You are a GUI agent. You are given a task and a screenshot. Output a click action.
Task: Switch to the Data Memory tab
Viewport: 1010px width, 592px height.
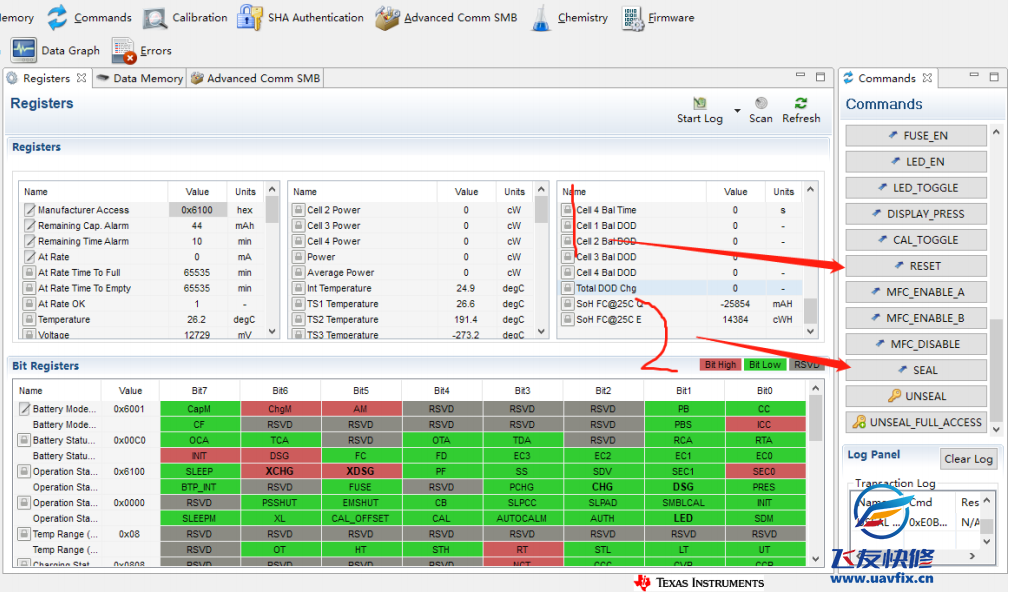139,78
